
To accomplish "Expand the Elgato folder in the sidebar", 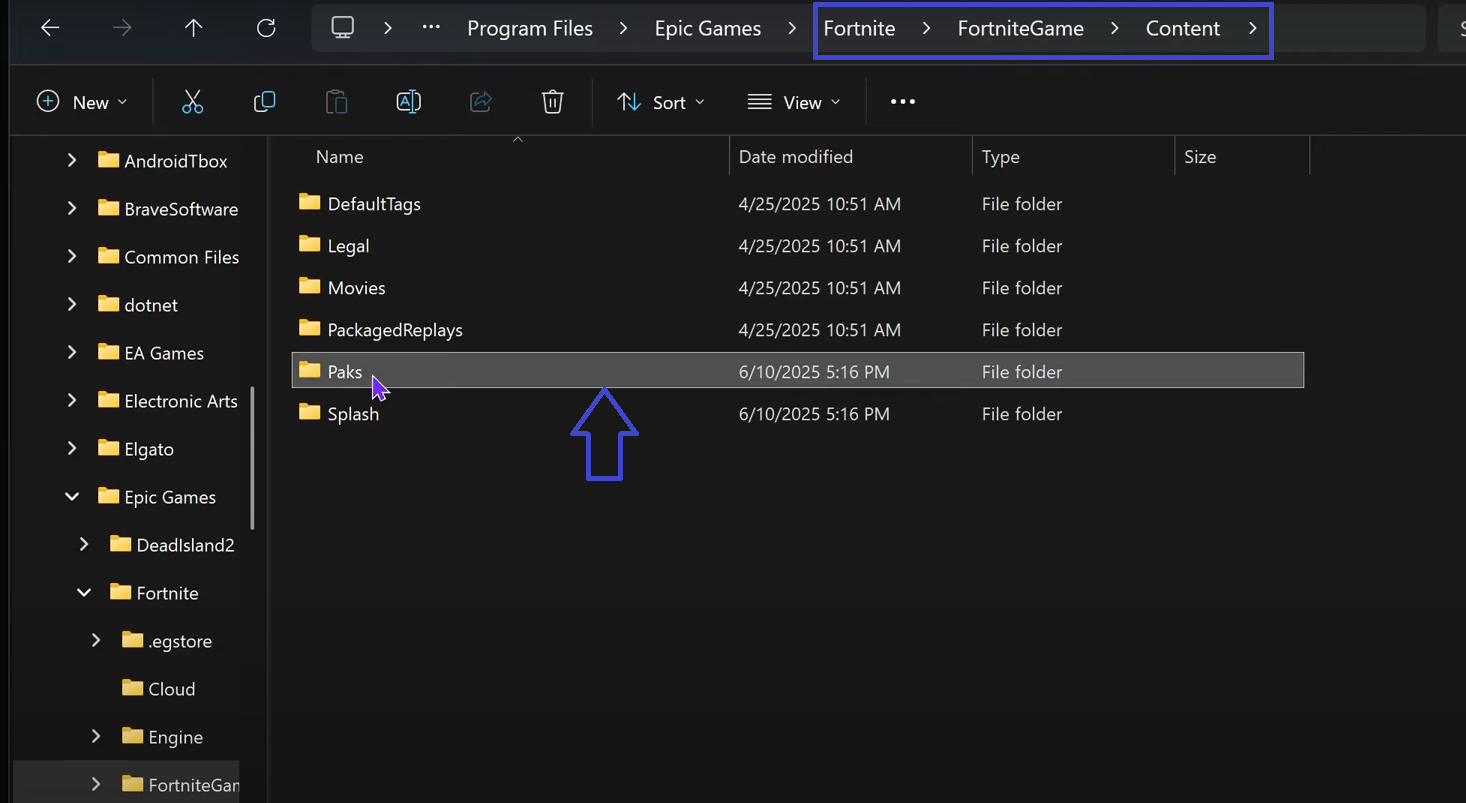I will [x=71, y=449].
